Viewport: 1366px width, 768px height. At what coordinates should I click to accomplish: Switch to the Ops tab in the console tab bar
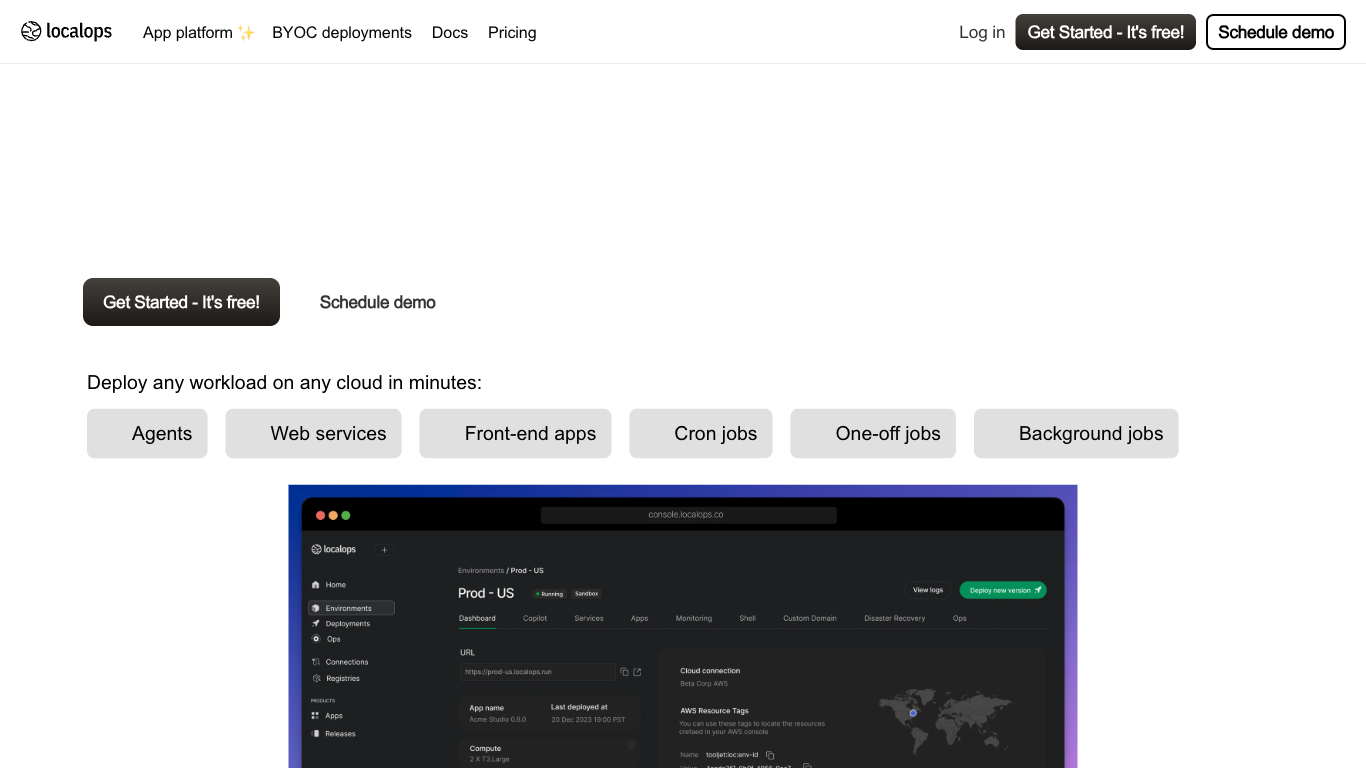(960, 618)
